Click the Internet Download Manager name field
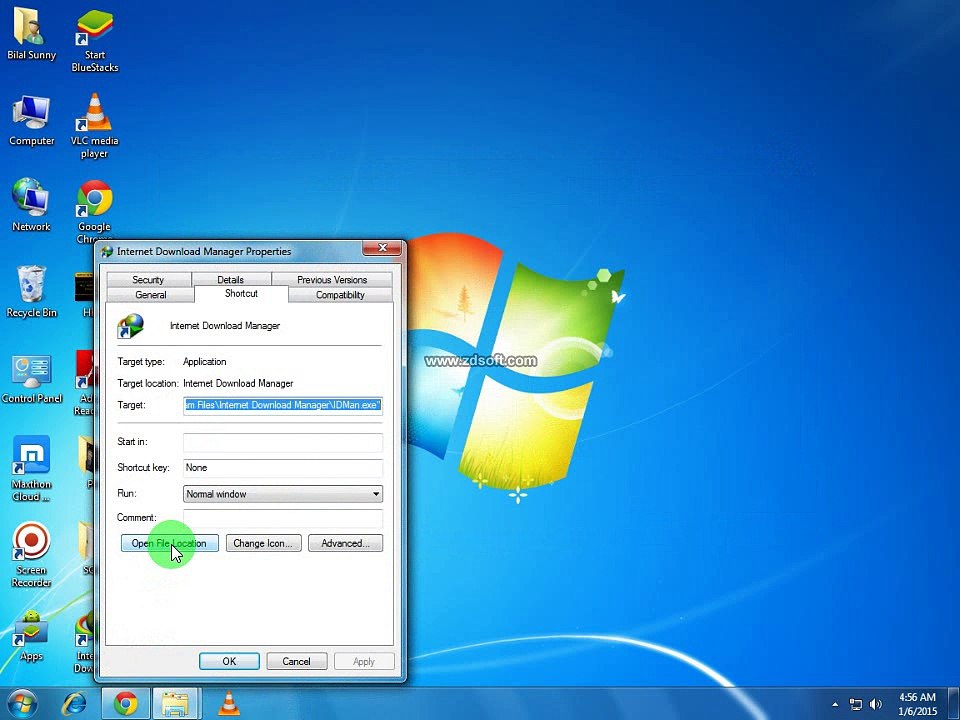The height and width of the screenshot is (720, 960). tap(225, 326)
